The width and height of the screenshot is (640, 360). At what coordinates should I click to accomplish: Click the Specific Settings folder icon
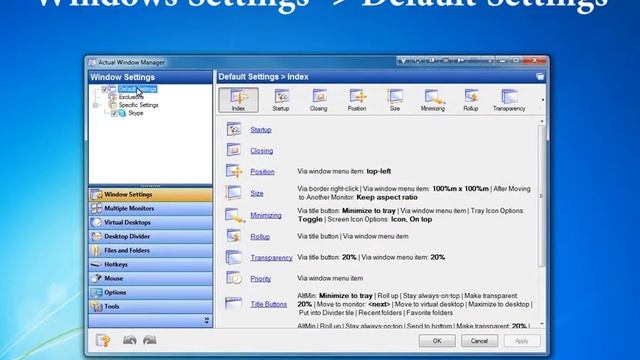[113, 105]
